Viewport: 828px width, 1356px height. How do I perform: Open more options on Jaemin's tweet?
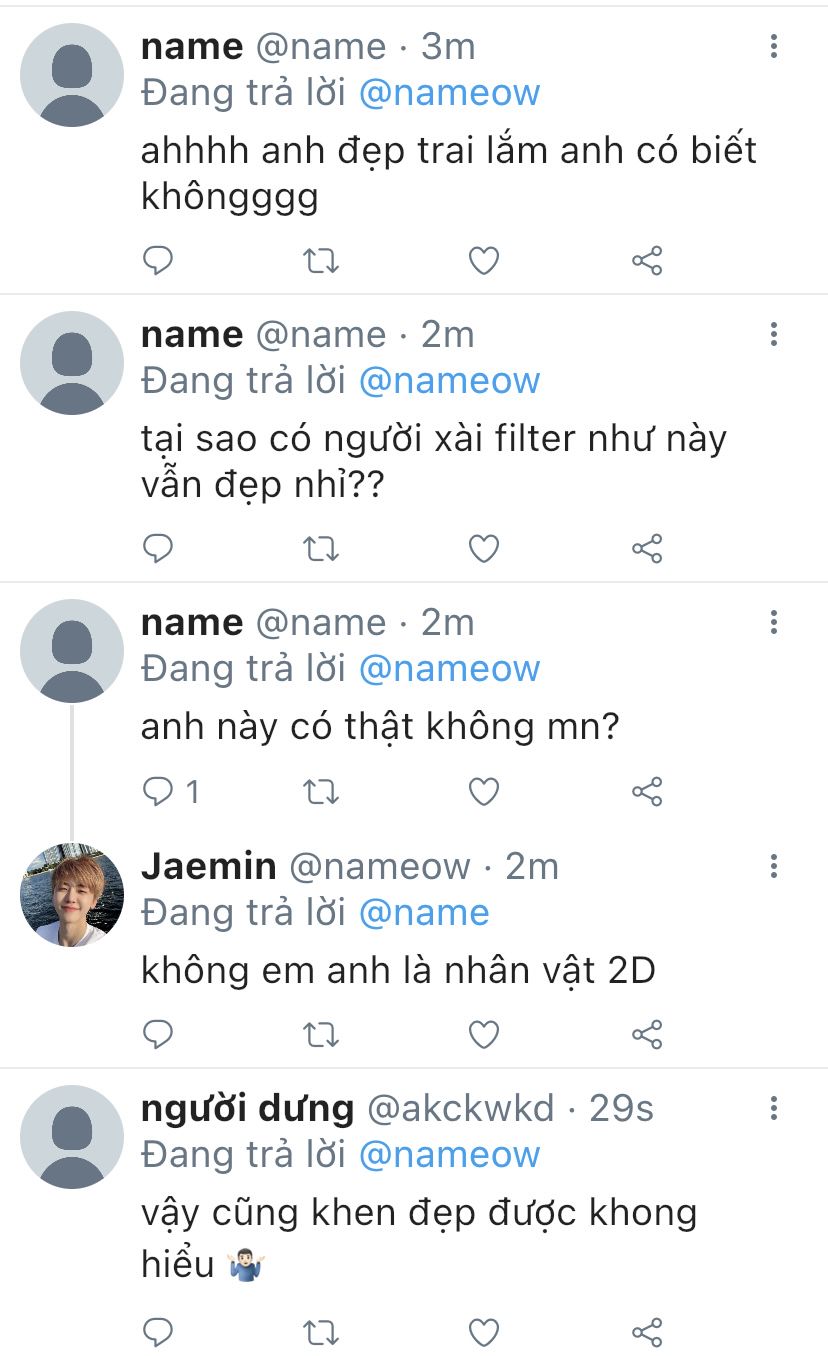(774, 866)
